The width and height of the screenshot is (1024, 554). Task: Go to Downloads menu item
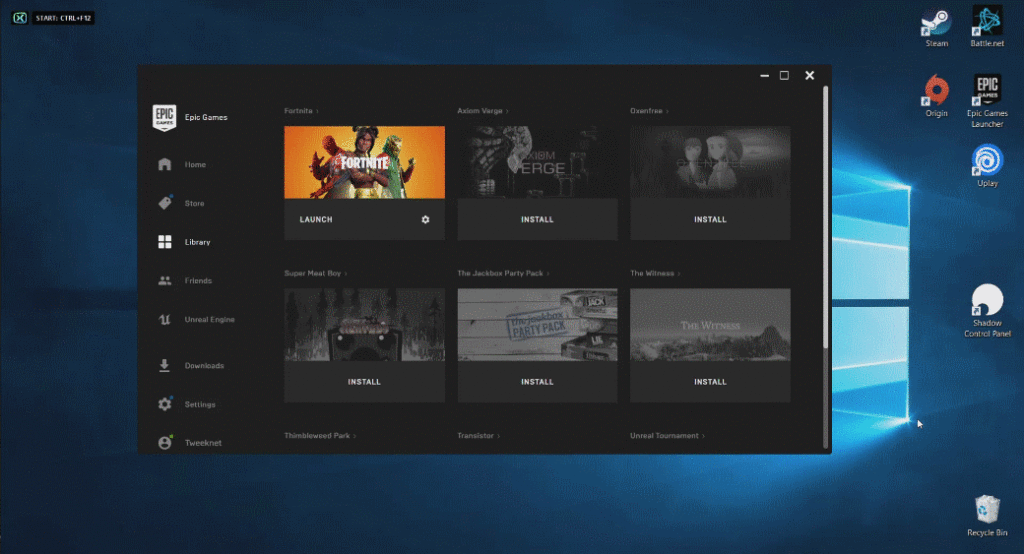pyautogui.click(x=204, y=365)
